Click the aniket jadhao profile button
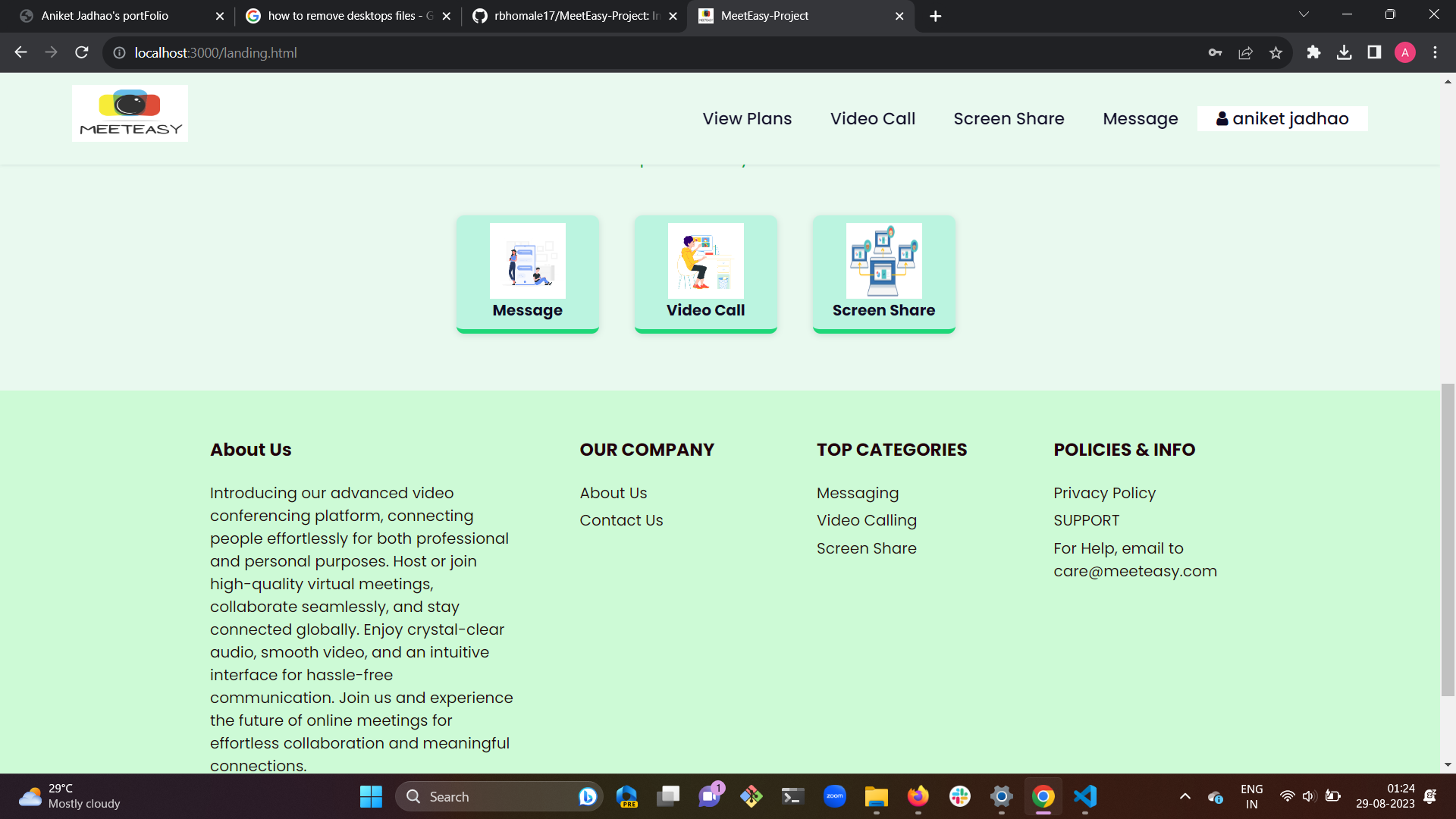Image resolution: width=1456 pixels, height=819 pixels. pyautogui.click(x=1282, y=119)
